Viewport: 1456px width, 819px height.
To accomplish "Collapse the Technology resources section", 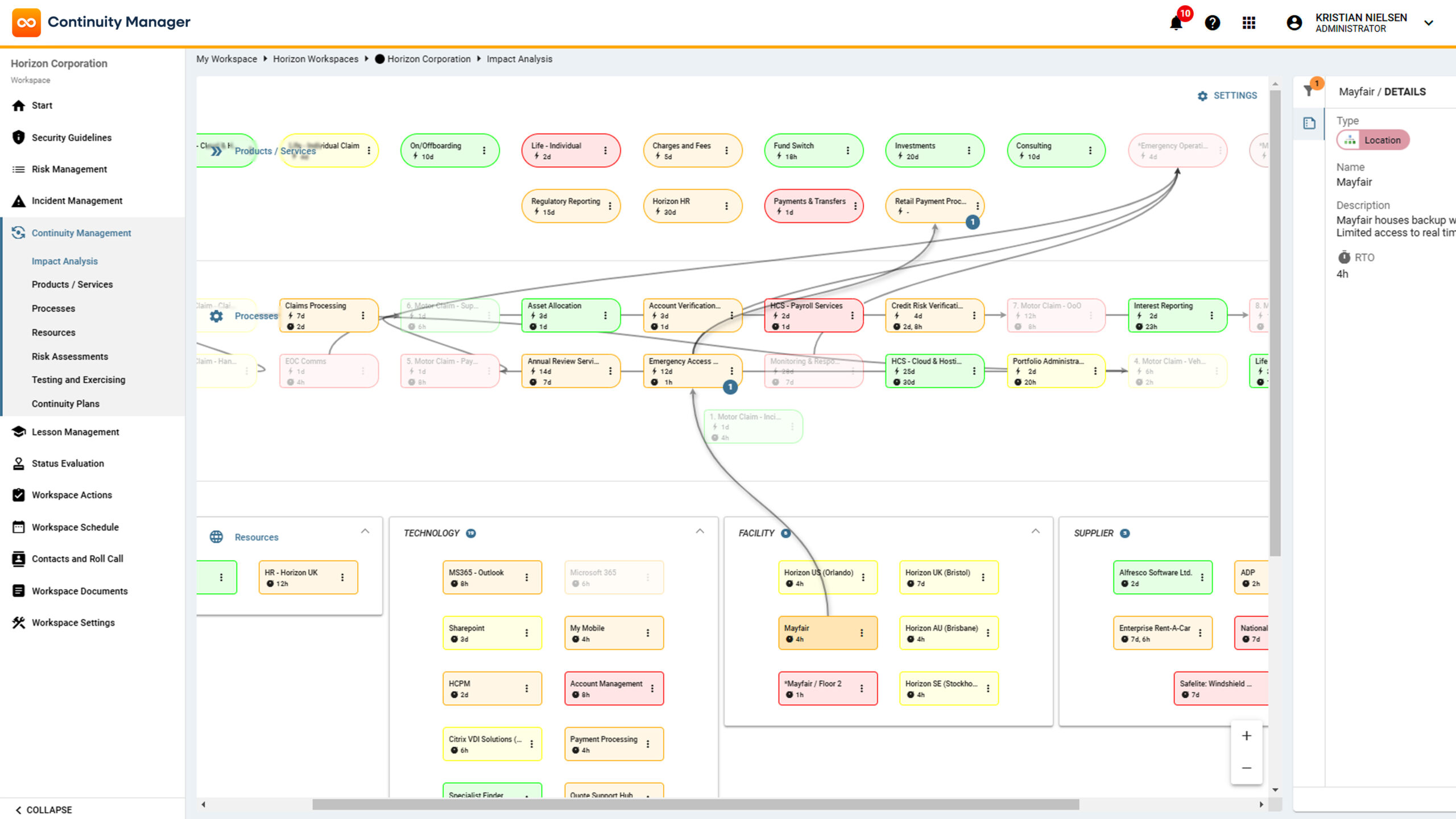I will point(700,531).
